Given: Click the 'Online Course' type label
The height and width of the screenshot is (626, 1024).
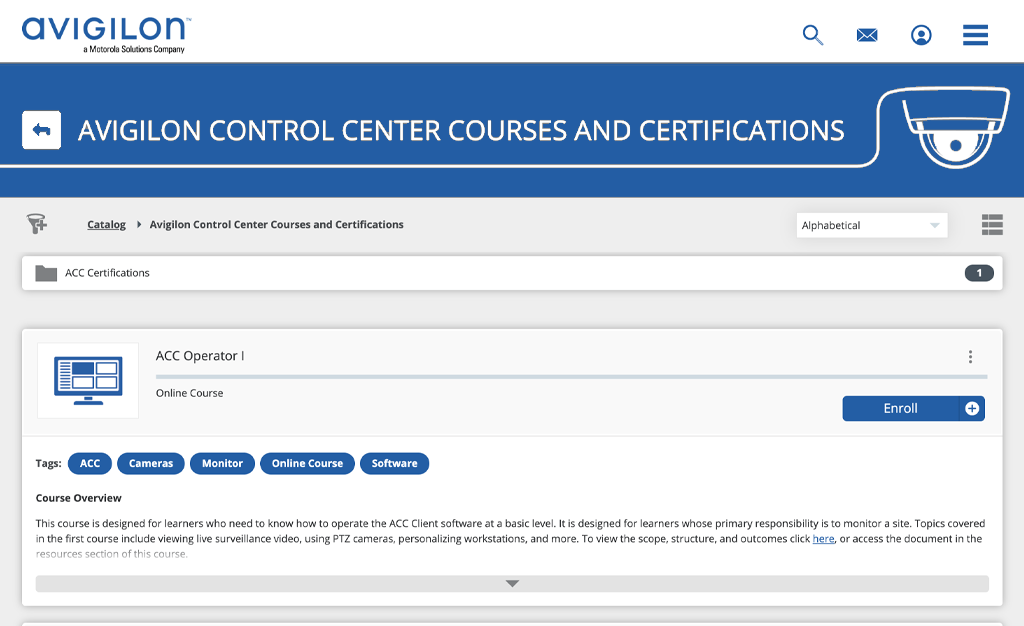Looking at the screenshot, I should 189,393.
